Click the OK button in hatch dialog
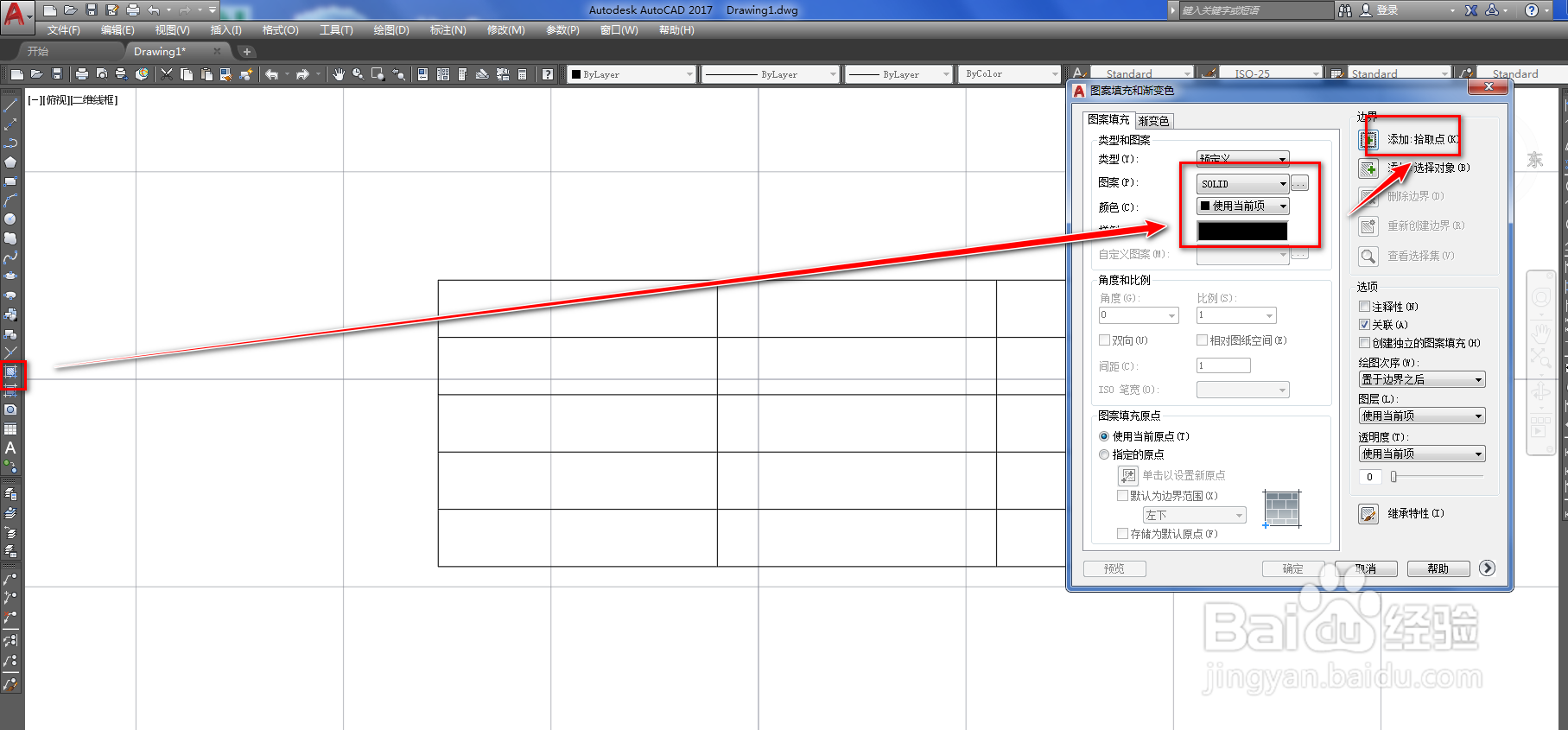This screenshot has height=730, width=1568. coord(1292,568)
